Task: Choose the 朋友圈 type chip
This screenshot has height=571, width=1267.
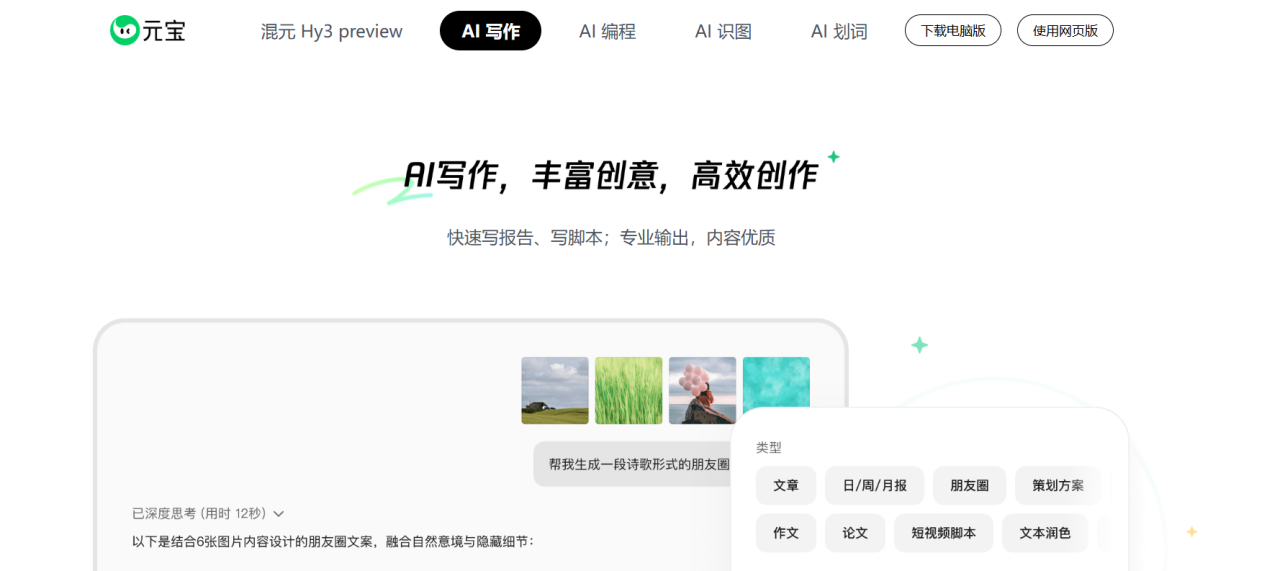Action: [970, 485]
